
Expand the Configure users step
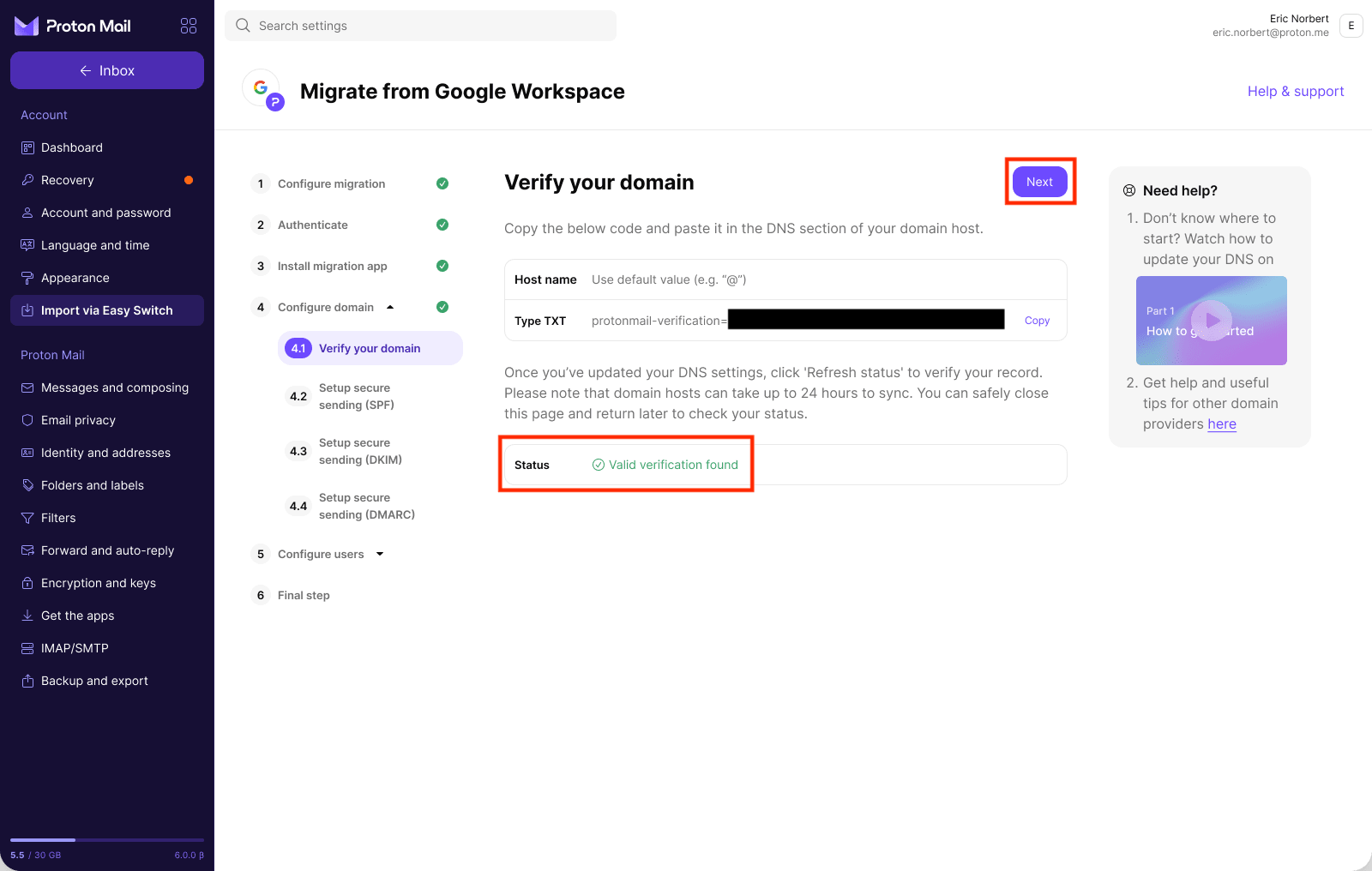tap(380, 554)
